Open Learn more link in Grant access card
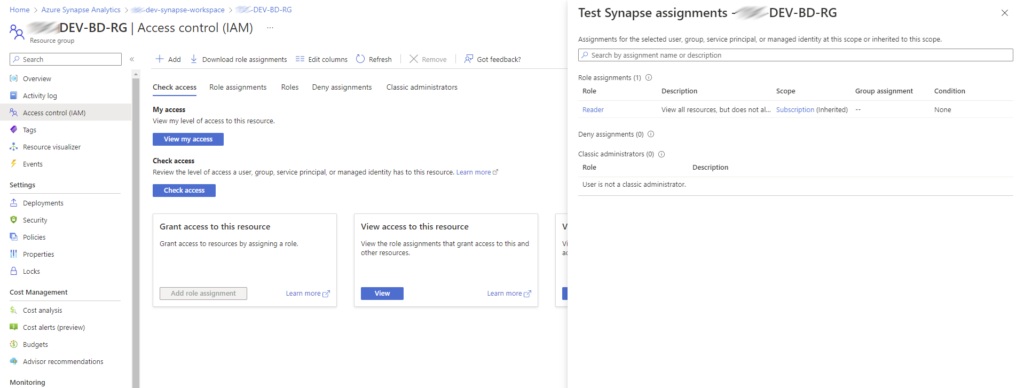1024x388 pixels. (308, 293)
